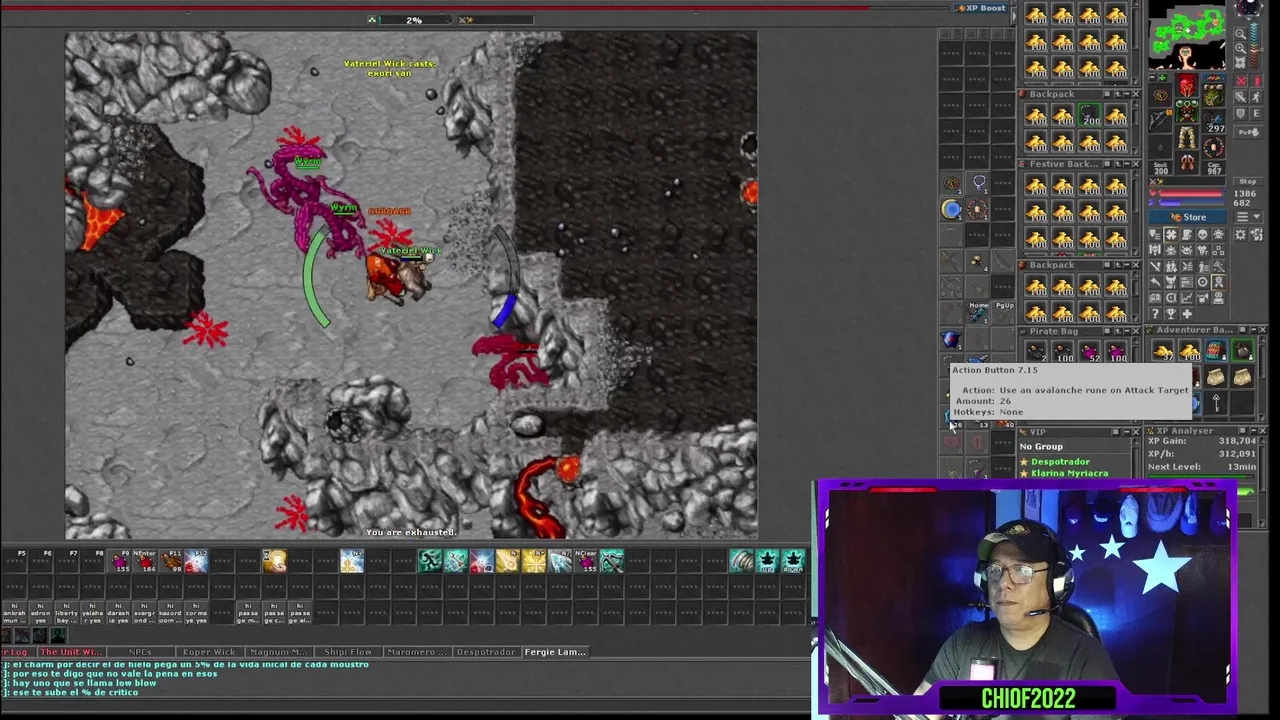
Task: Collapse the Festive Backpack window
Action: point(1127,164)
